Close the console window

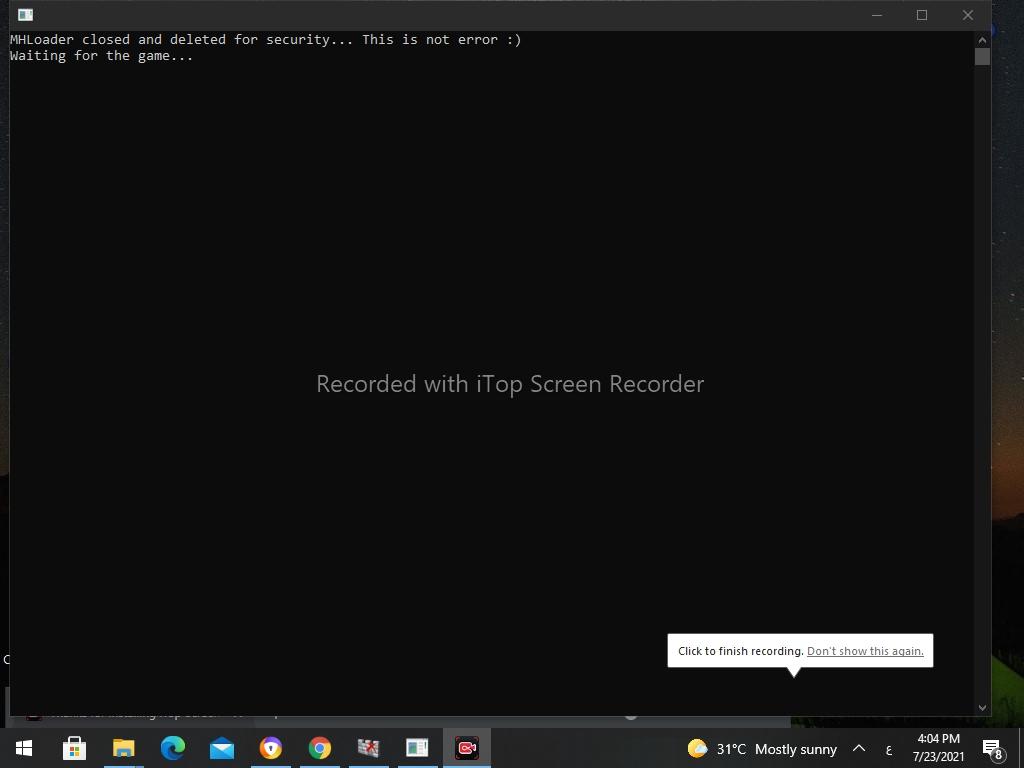point(968,15)
